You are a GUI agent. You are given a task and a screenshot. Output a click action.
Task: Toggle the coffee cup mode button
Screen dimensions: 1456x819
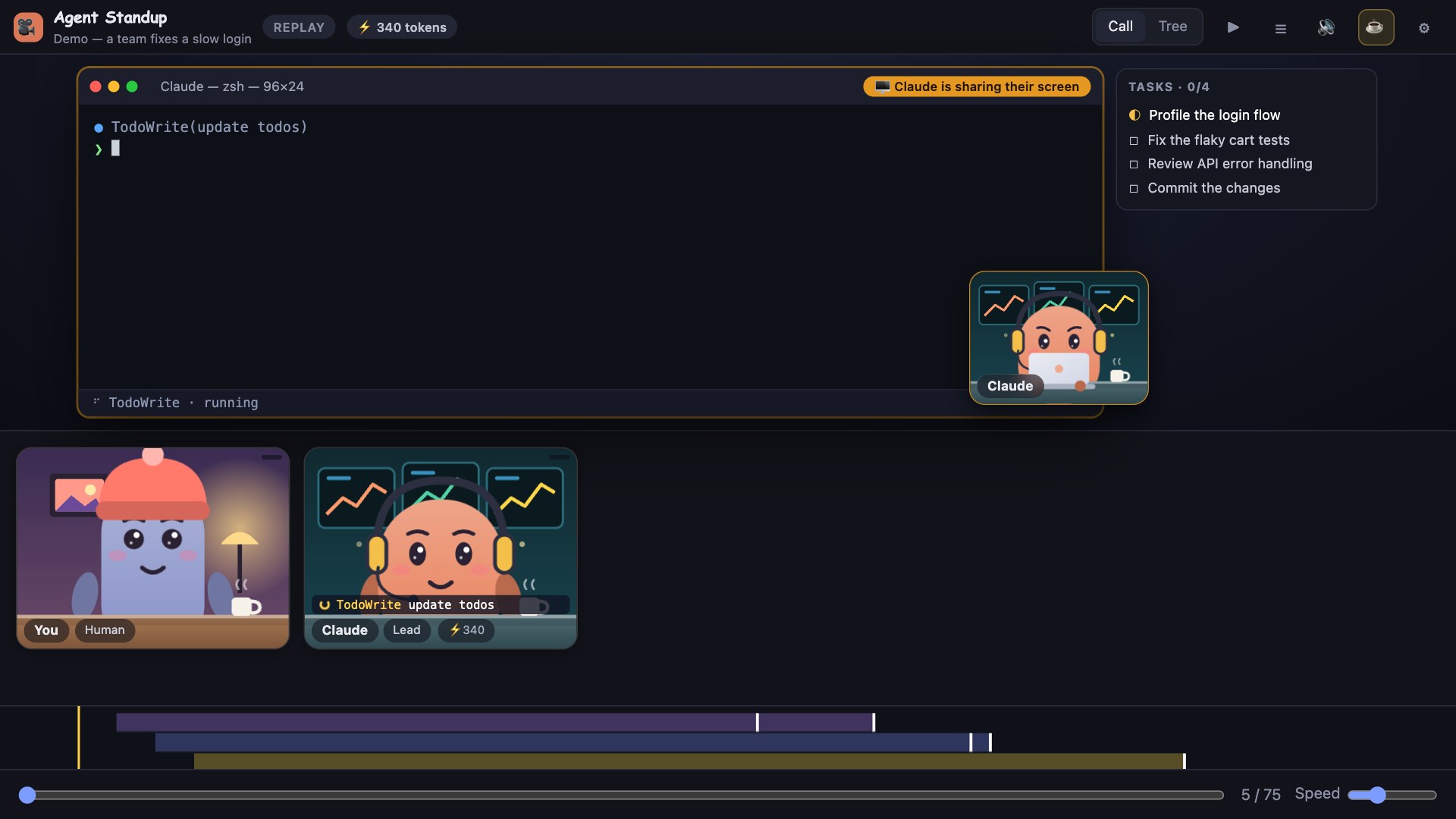point(1376,27)
